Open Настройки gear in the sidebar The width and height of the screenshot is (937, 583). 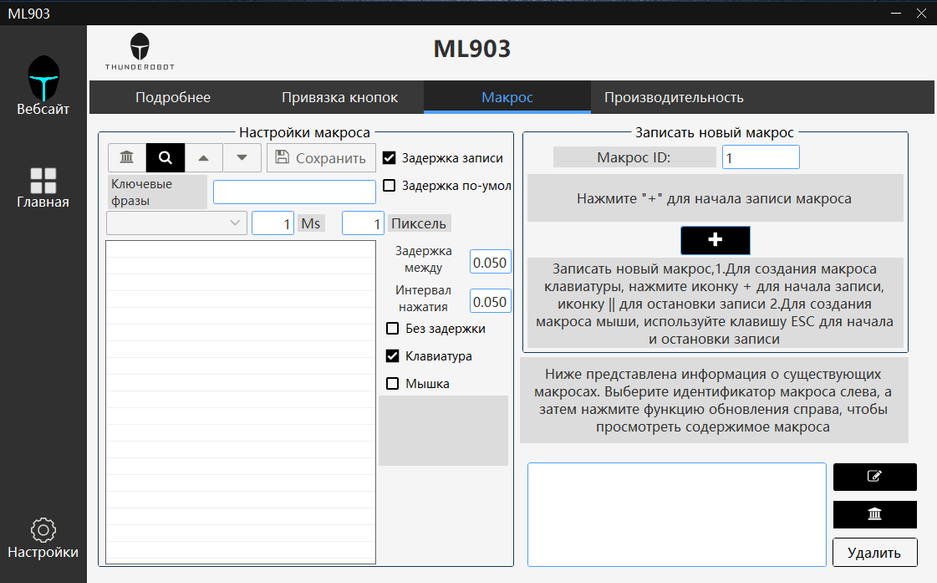tap(43, 539)
